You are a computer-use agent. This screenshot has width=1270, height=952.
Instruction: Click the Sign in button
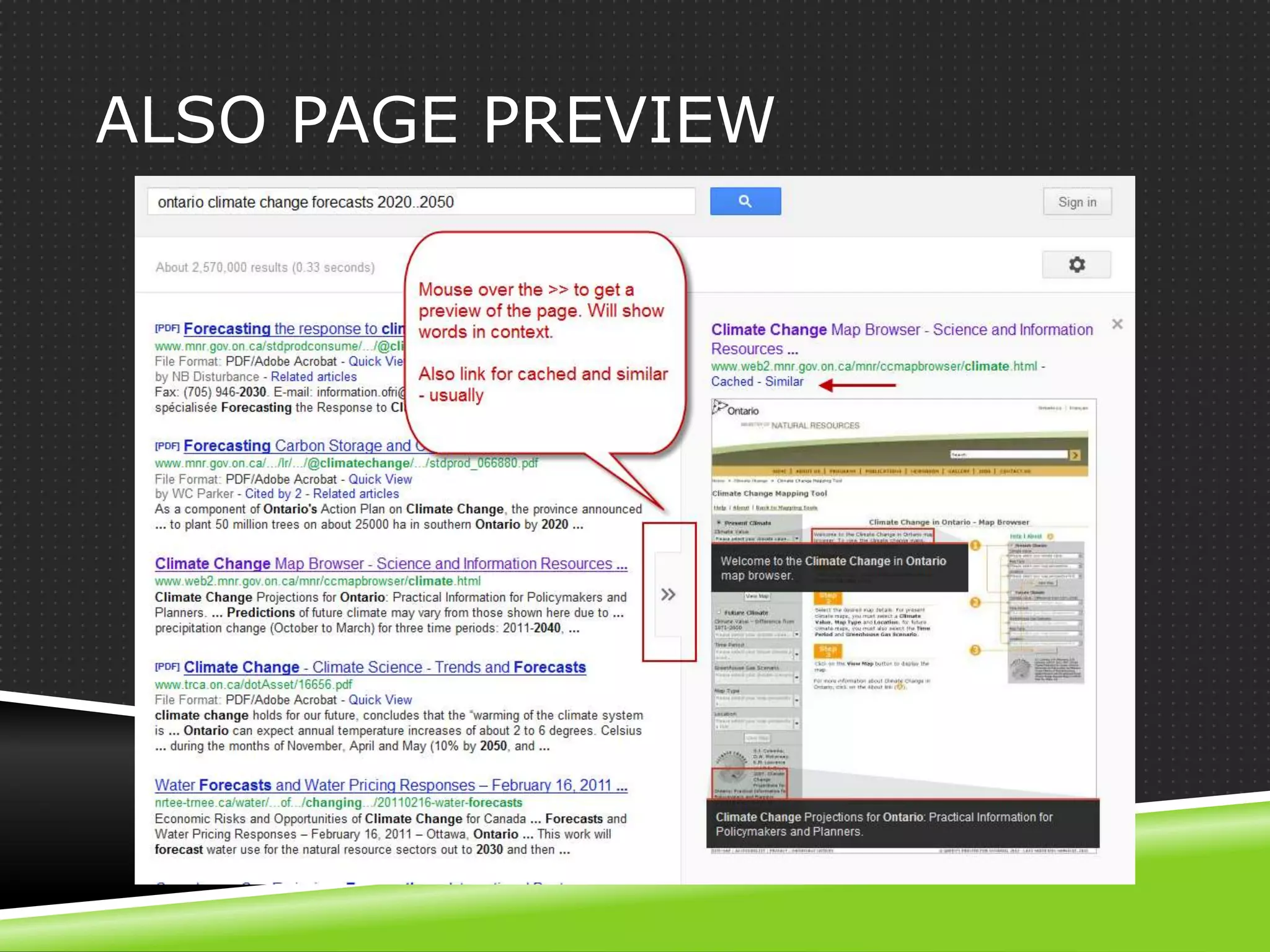tap(1077, 202)
